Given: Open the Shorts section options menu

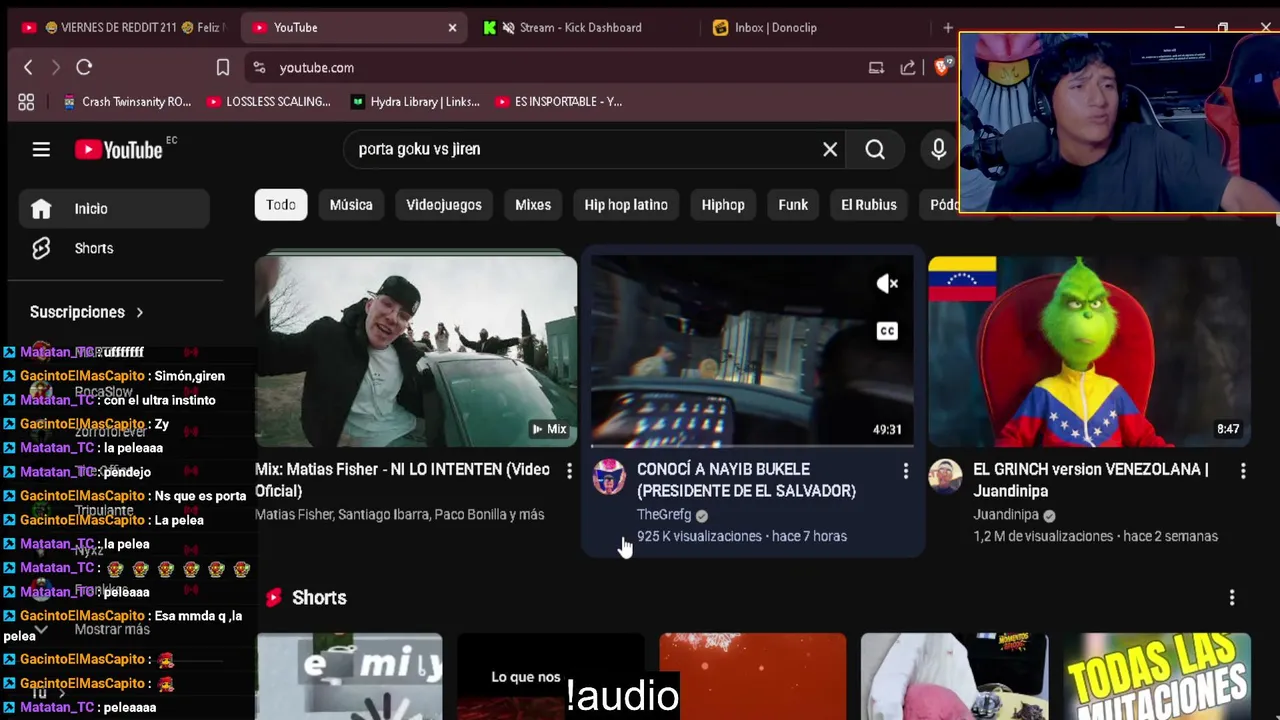Looking at the screenshot, I should click(1232, 597).
